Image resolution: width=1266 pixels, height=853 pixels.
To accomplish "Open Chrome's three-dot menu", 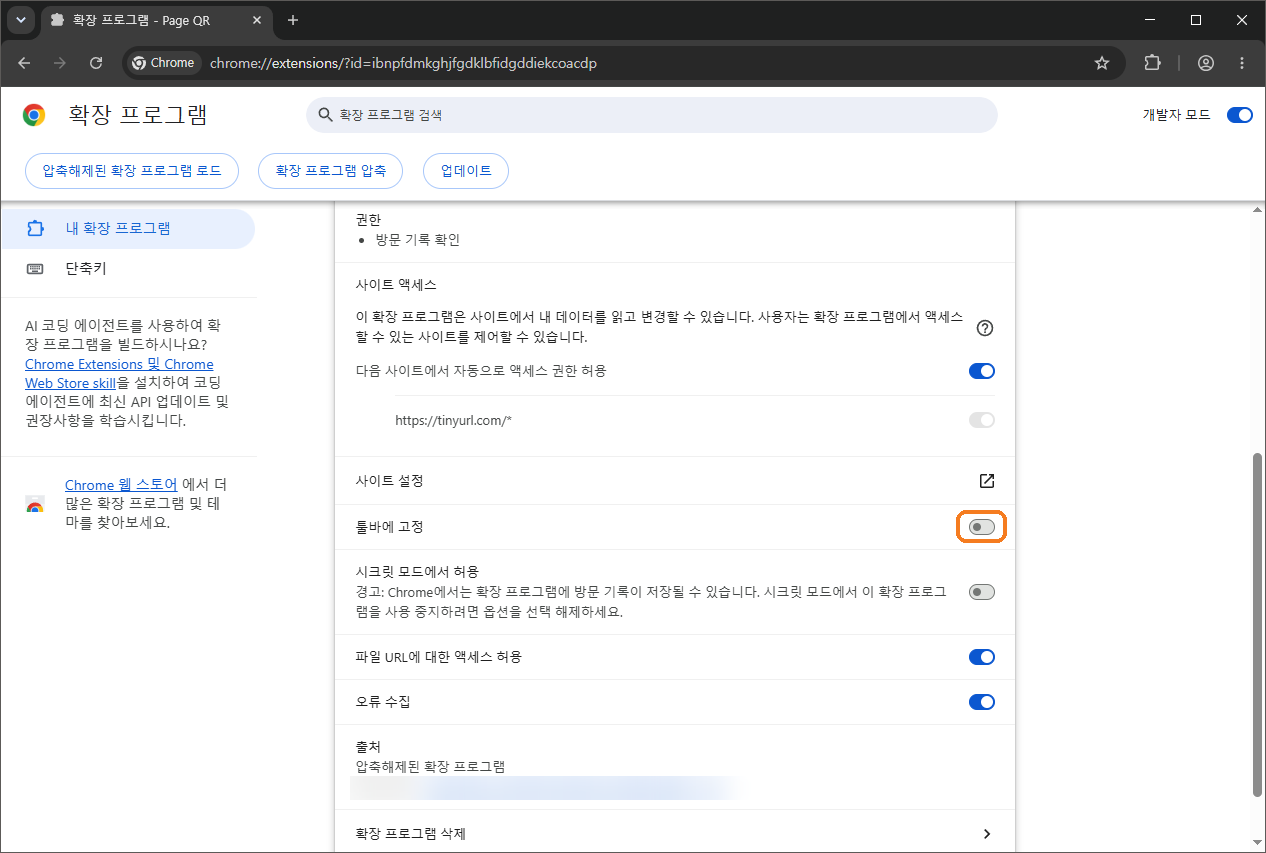I will [x=1243, y=63].
